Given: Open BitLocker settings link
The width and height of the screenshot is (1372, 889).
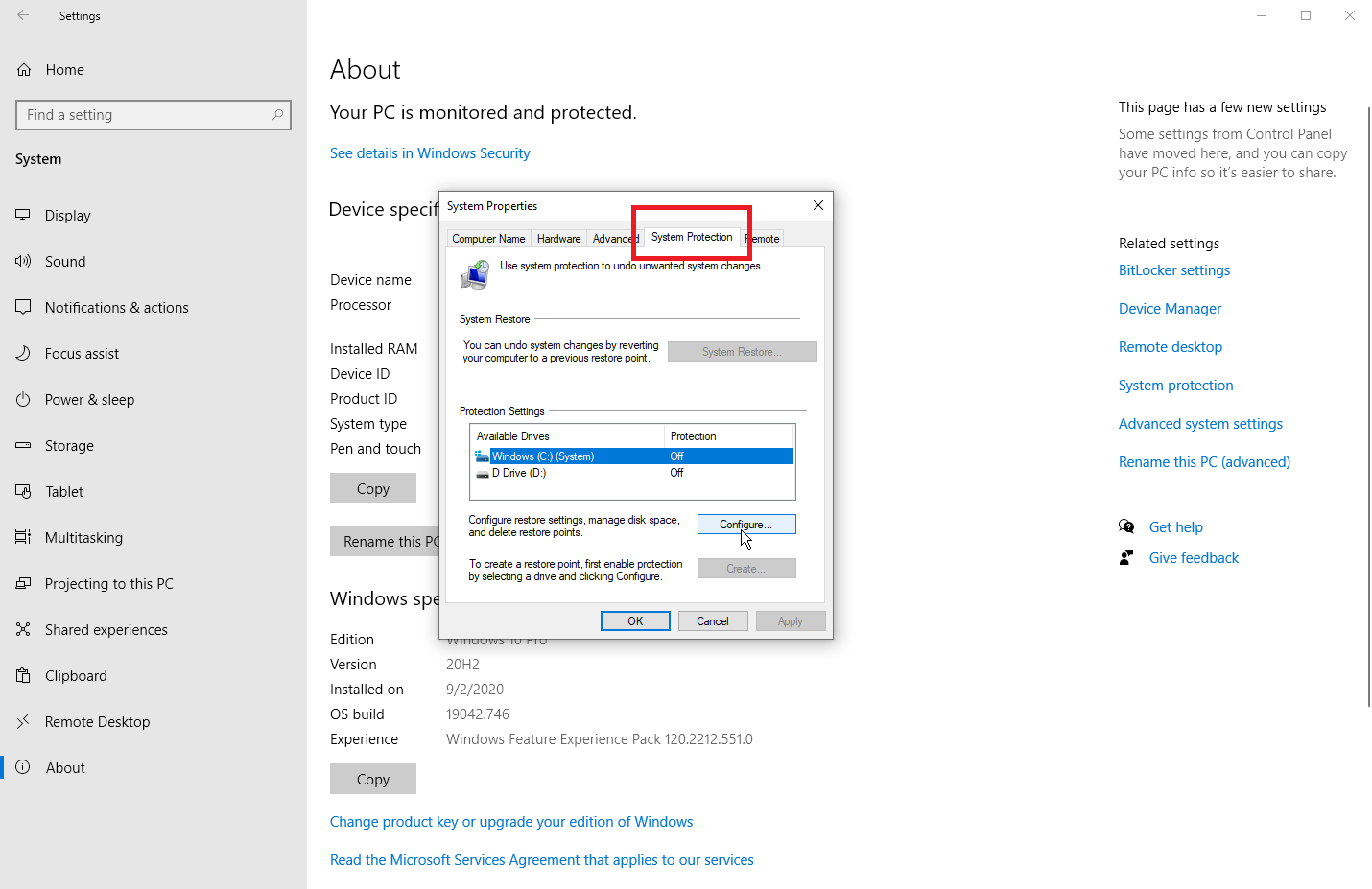Looking at the screenshot, I should pyautogui.click(x=1174, y=270).
